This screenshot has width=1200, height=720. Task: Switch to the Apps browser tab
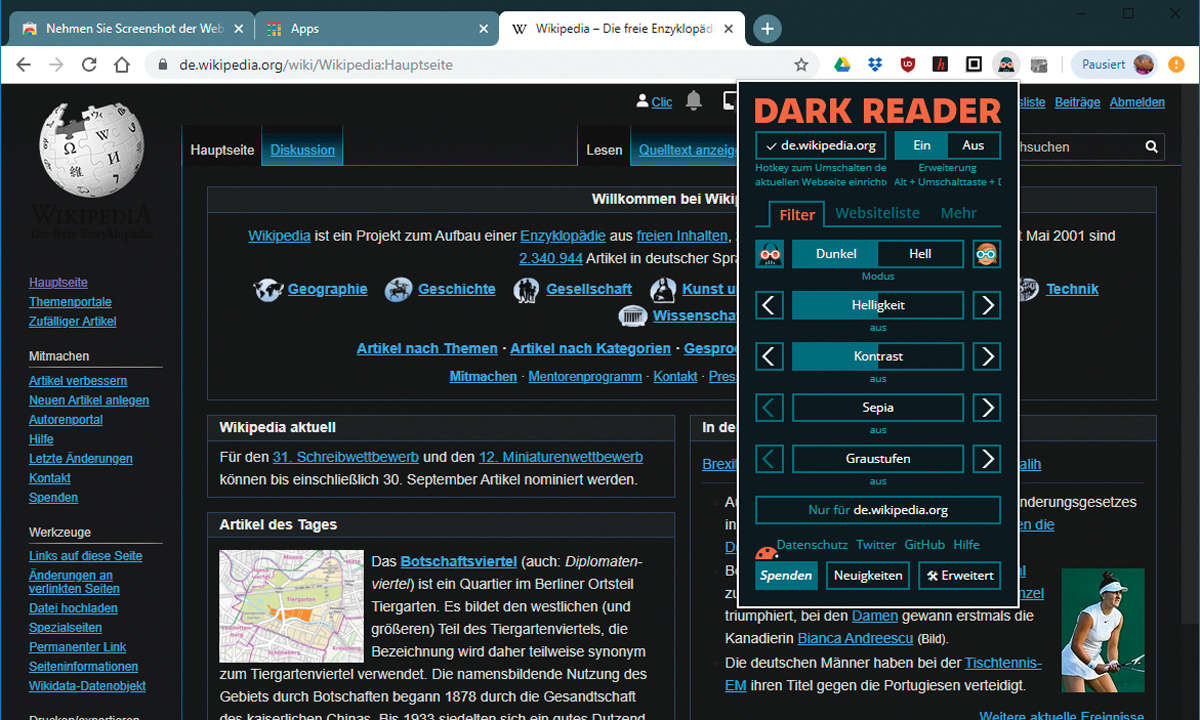[x=375, y=29]
